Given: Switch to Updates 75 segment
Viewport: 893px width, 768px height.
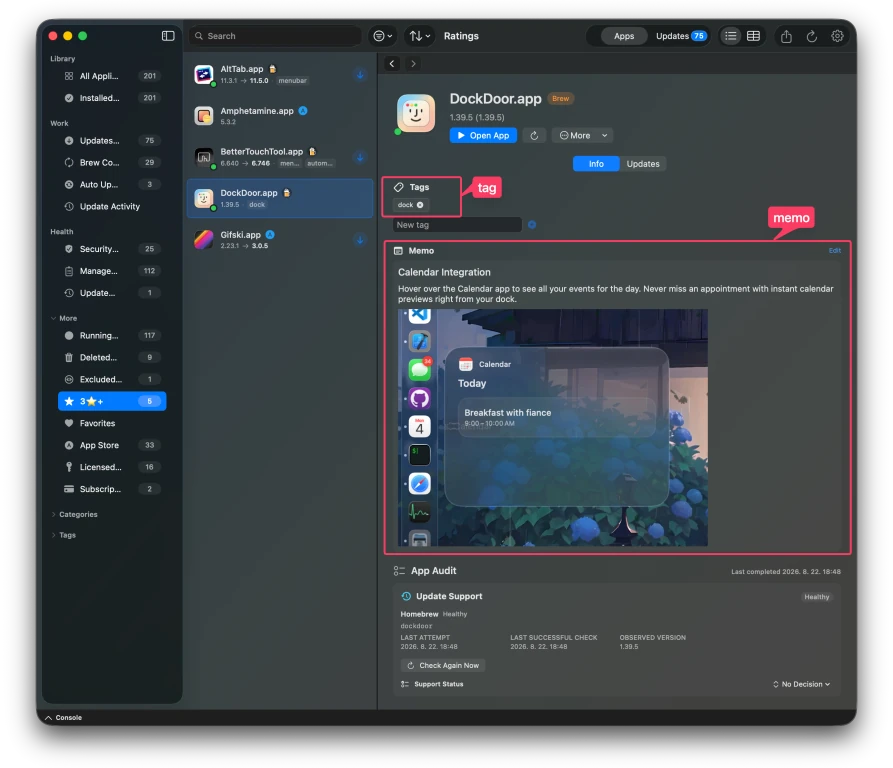Looking at the screenshot, I should tap(681, 36).
